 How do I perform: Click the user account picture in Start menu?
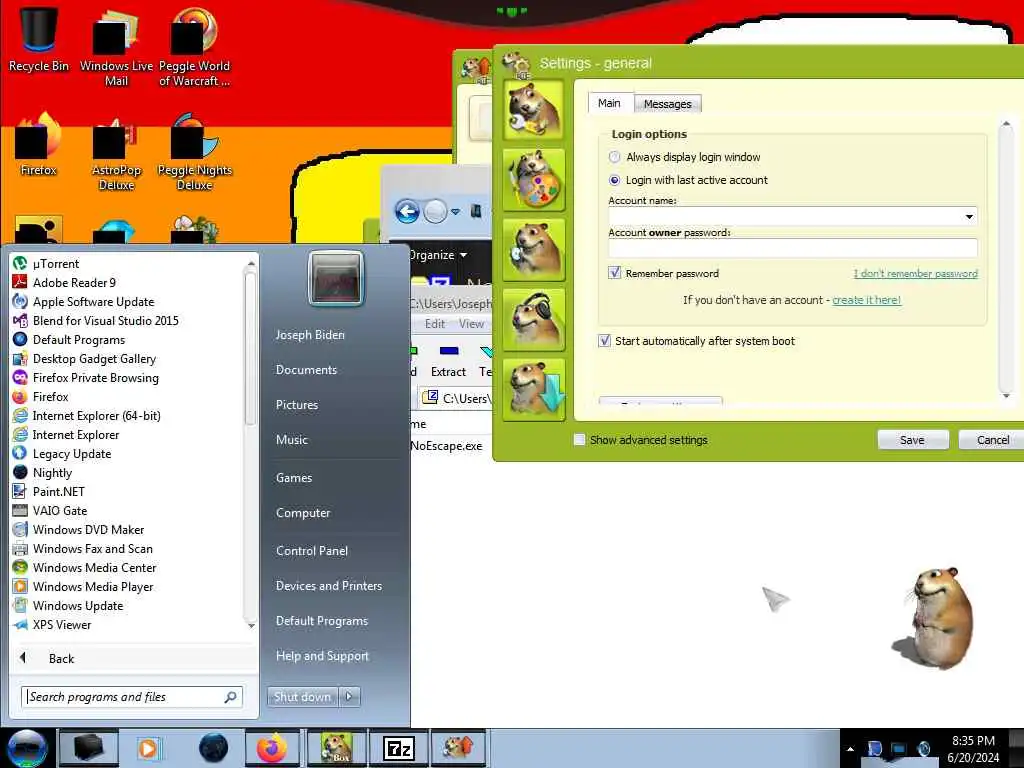coord(336,279)
